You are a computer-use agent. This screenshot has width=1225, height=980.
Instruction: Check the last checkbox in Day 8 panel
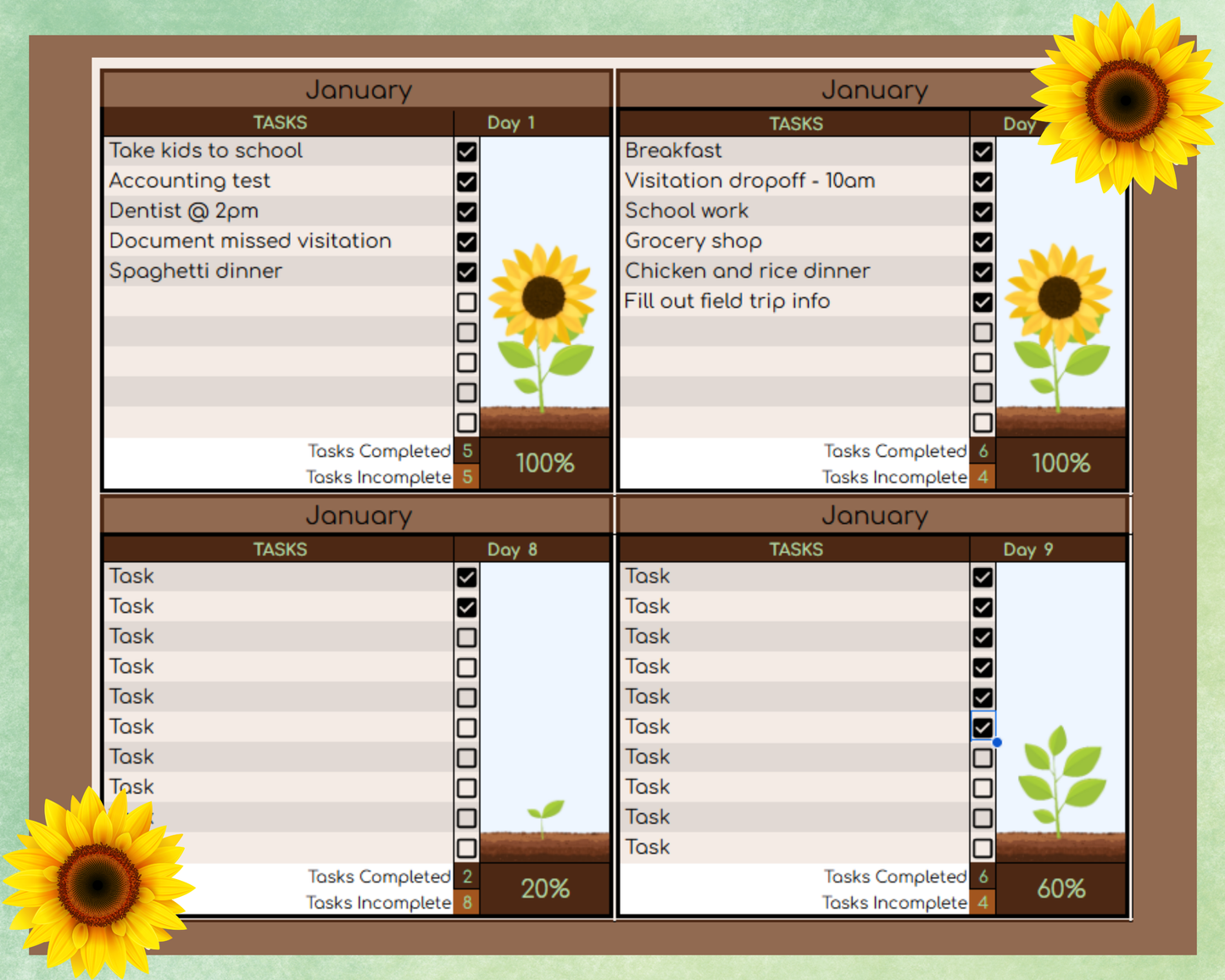(x=466, y=848)
